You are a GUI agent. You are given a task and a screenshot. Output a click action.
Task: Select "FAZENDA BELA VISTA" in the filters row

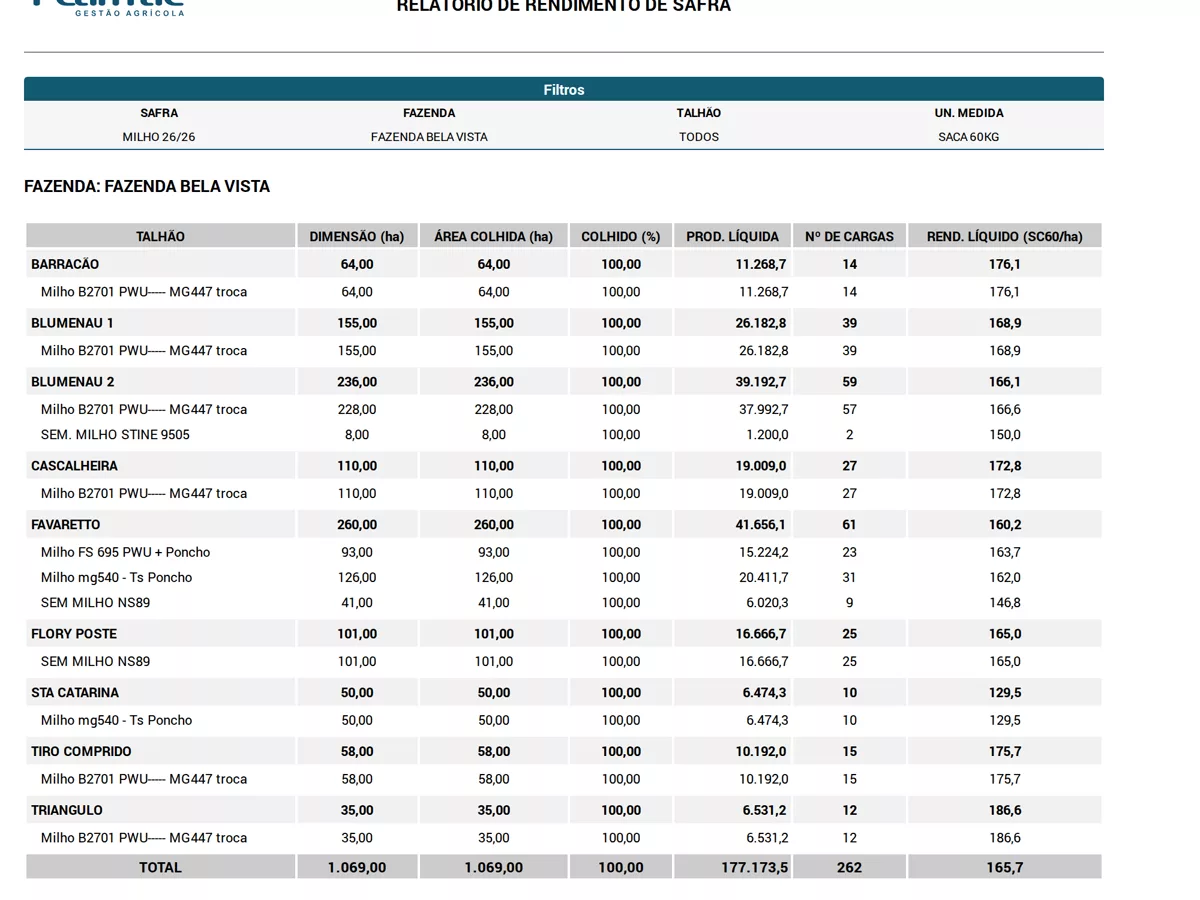coord(429,137)
